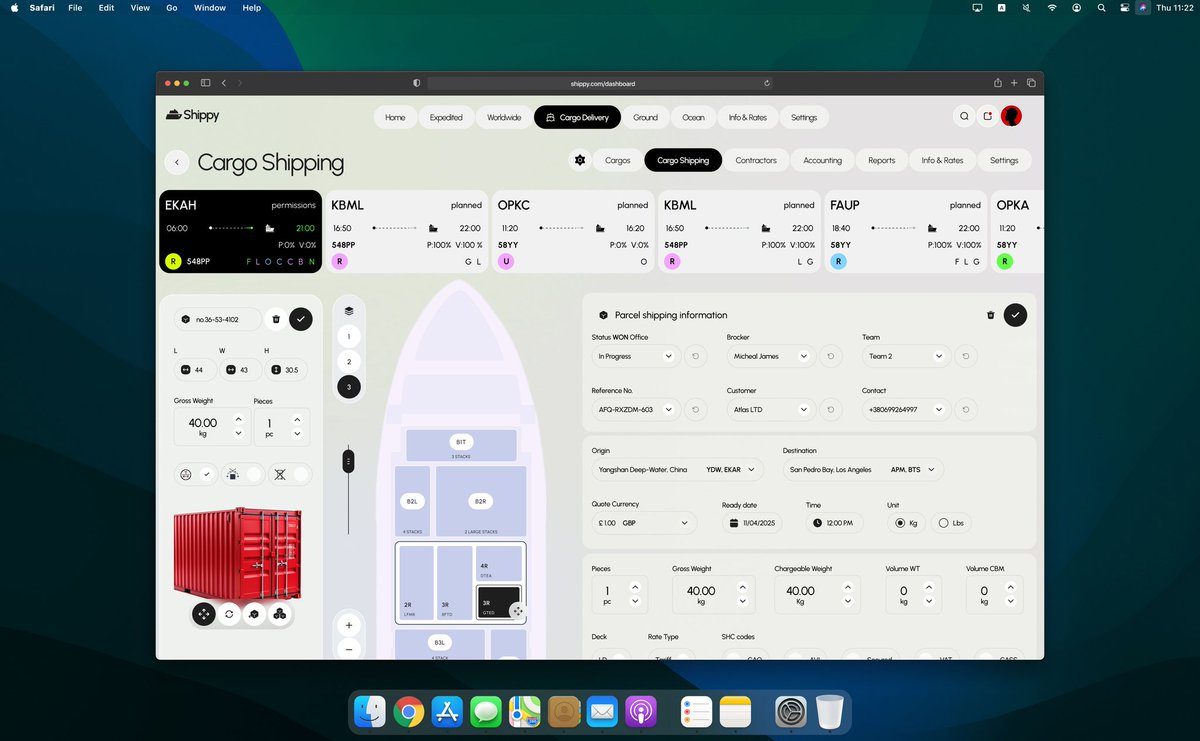Image resolution: width=1200 pixels, height=741 pixels.
Task: Click the move handle on the black 3R slot
Action: point(517,611)
